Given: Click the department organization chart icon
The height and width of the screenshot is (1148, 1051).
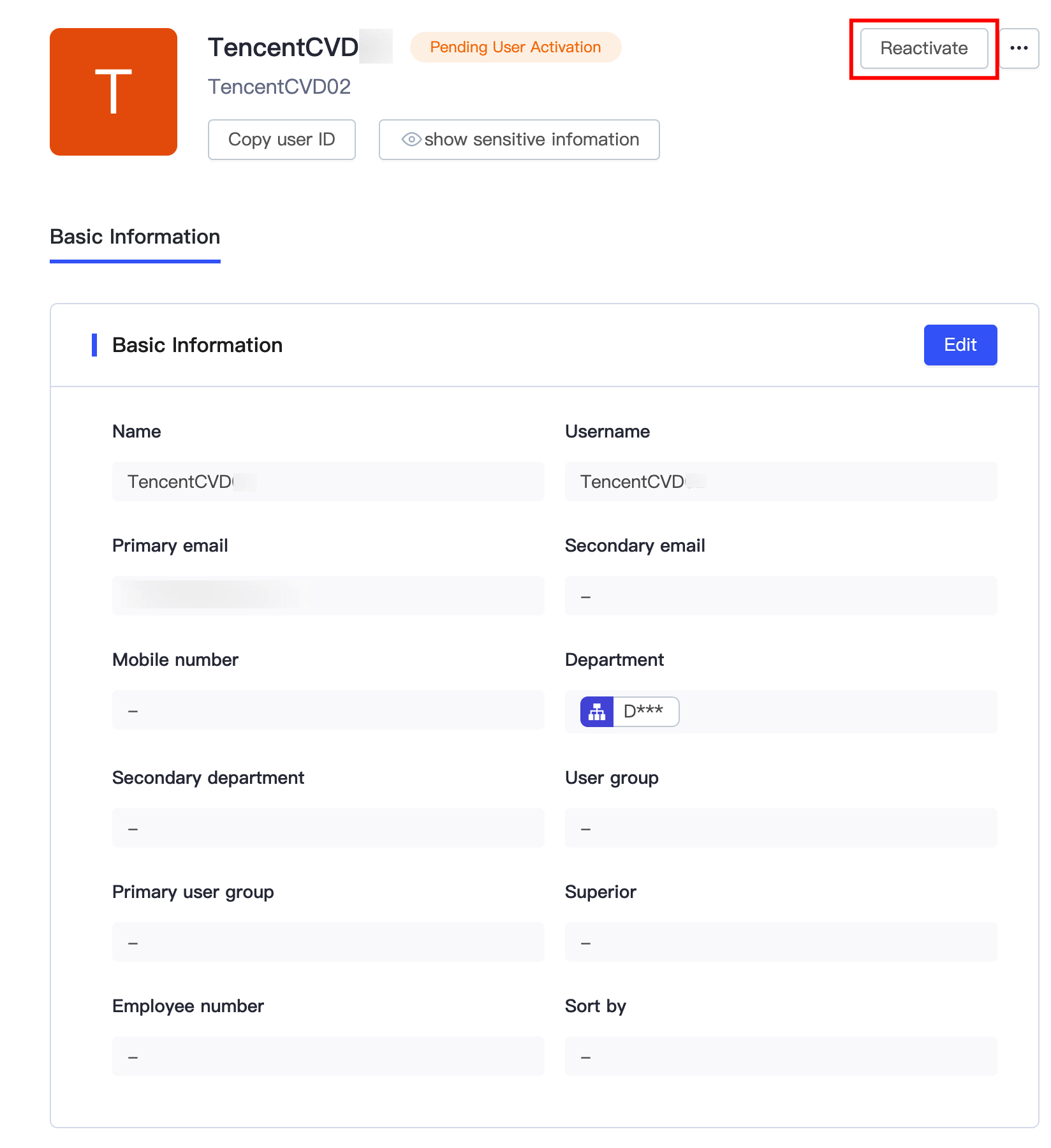Looking at the screenshot, I should 597,711.
